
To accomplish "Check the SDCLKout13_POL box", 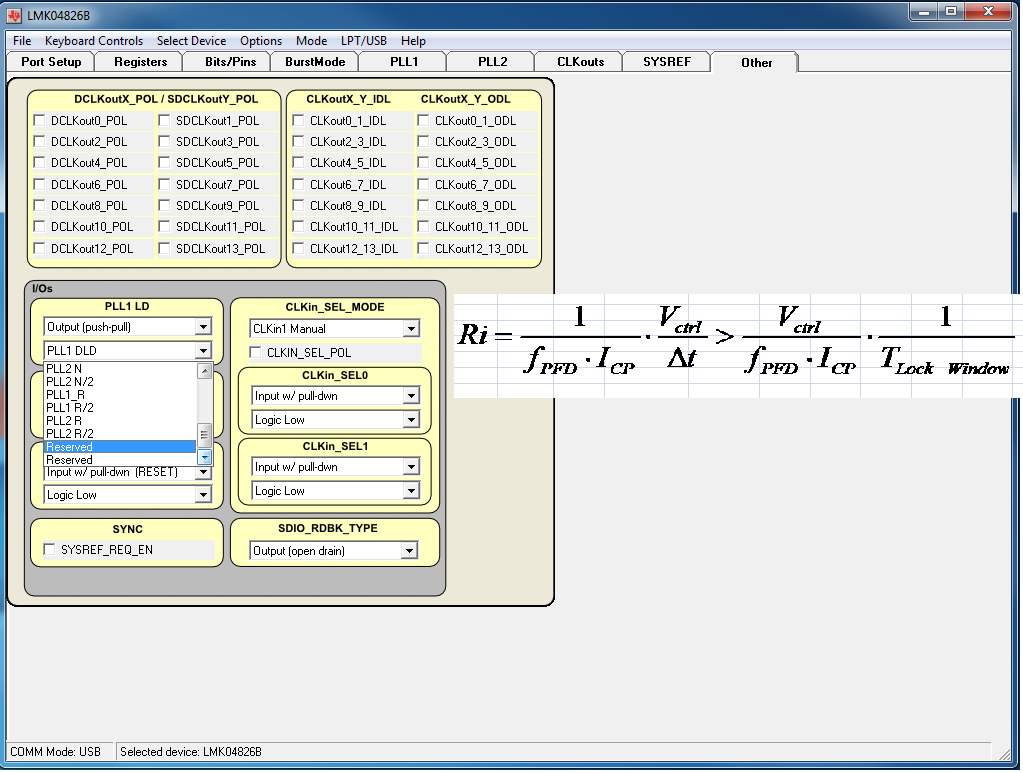I will pos(164,249).
